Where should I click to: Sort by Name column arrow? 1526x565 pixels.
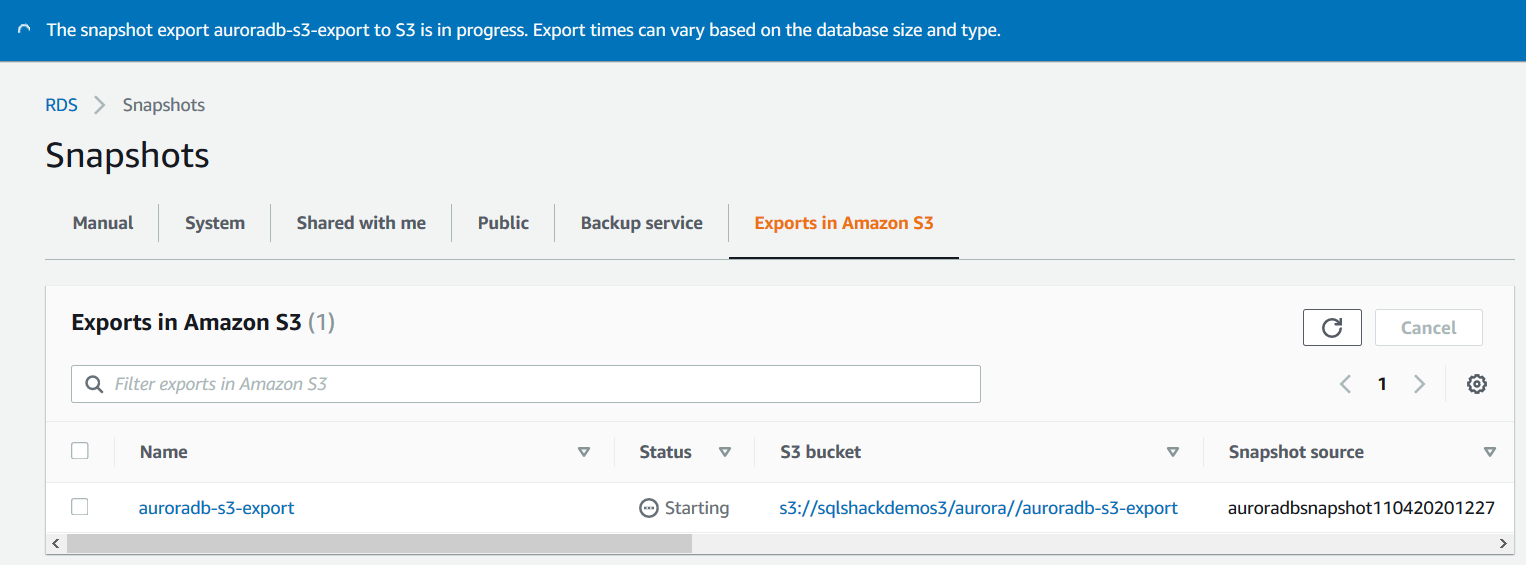click(584, 452)
